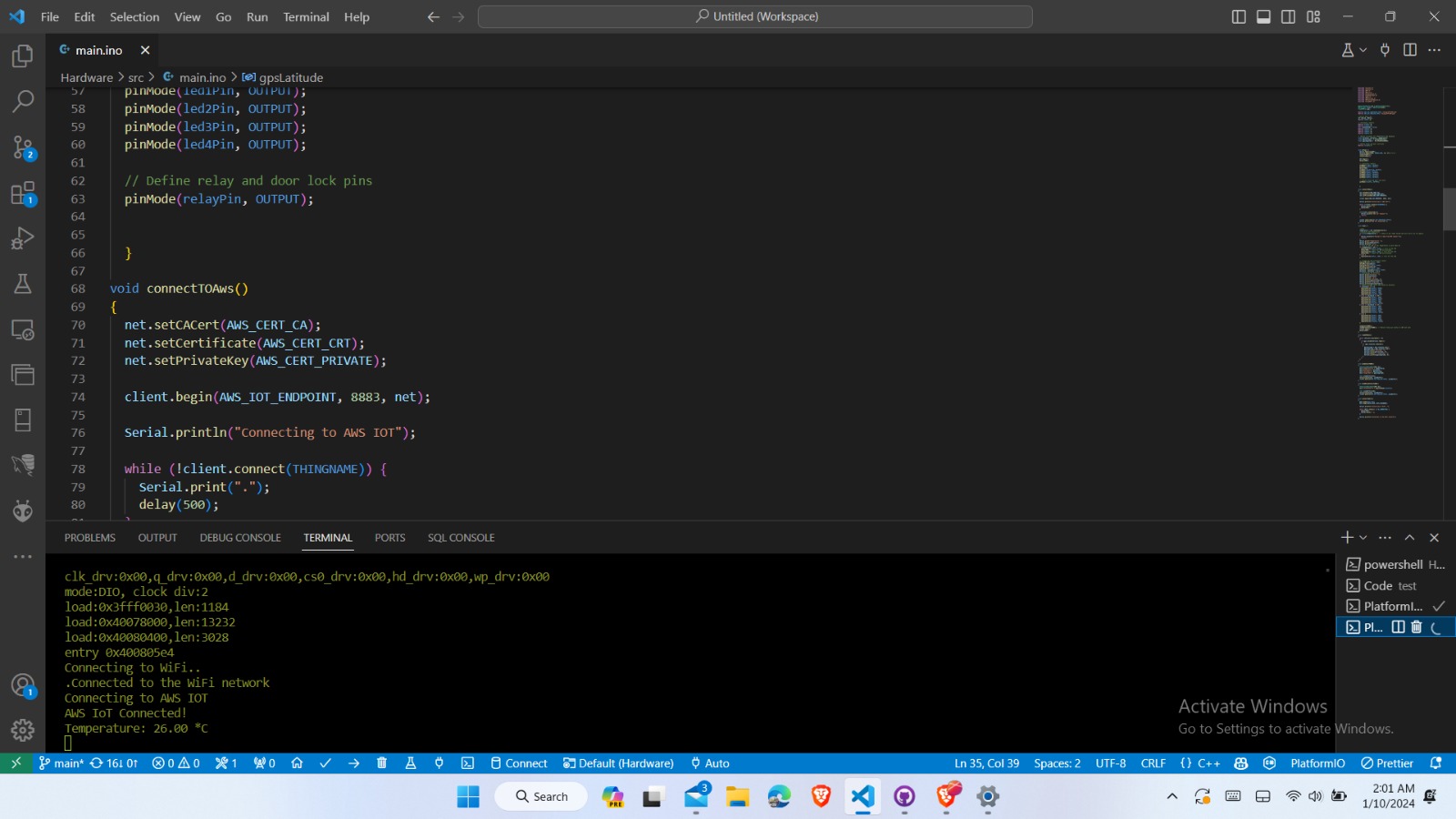Switch the Default (Hardware) project environment
The image size is (1456, 819).
[619, 763]
